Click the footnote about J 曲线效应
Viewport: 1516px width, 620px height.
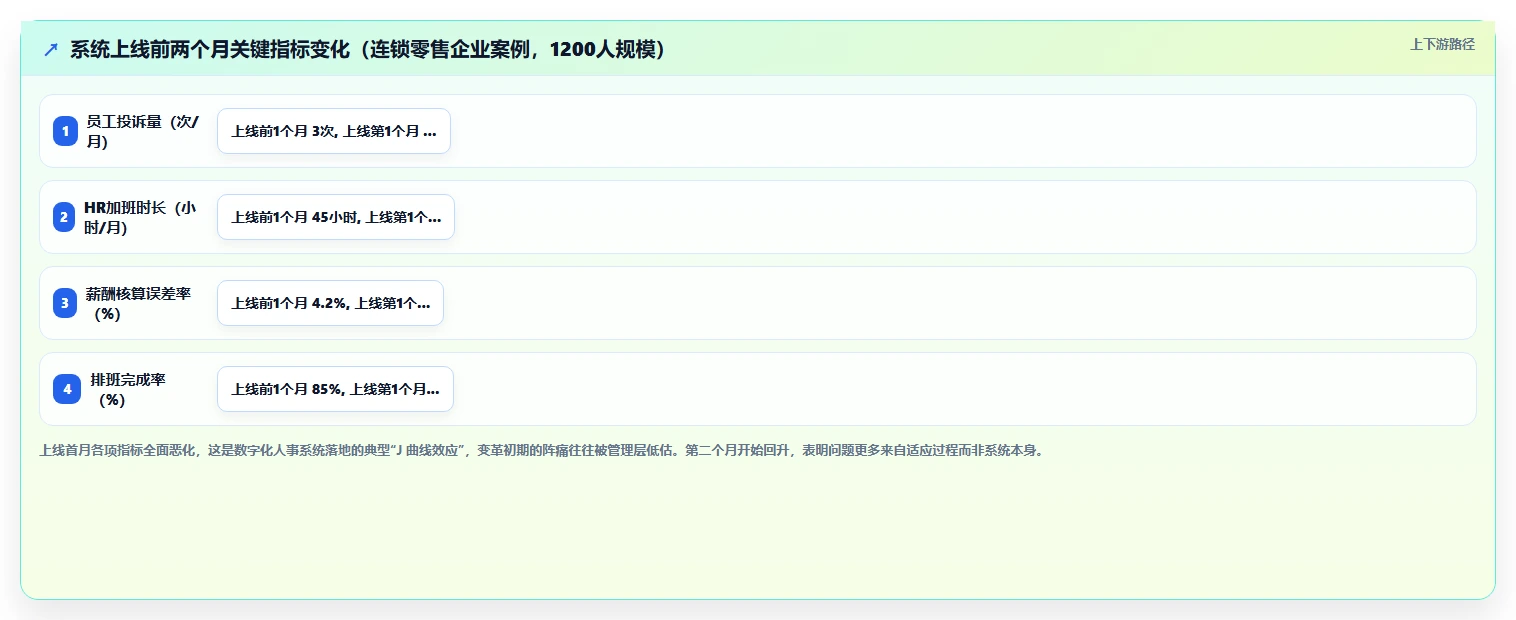[x=541, y=451]
